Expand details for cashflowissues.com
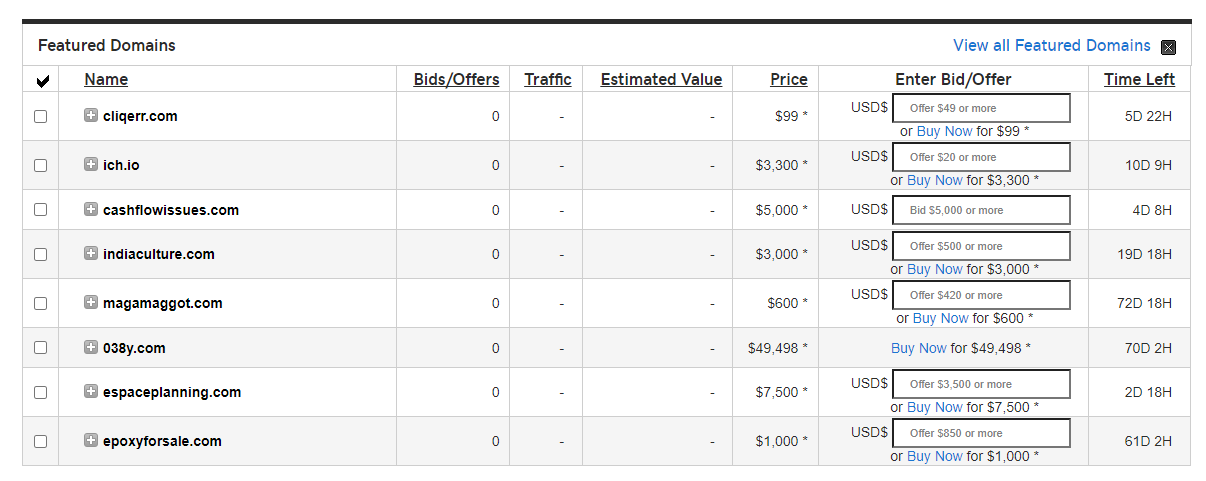 point(91,209)
